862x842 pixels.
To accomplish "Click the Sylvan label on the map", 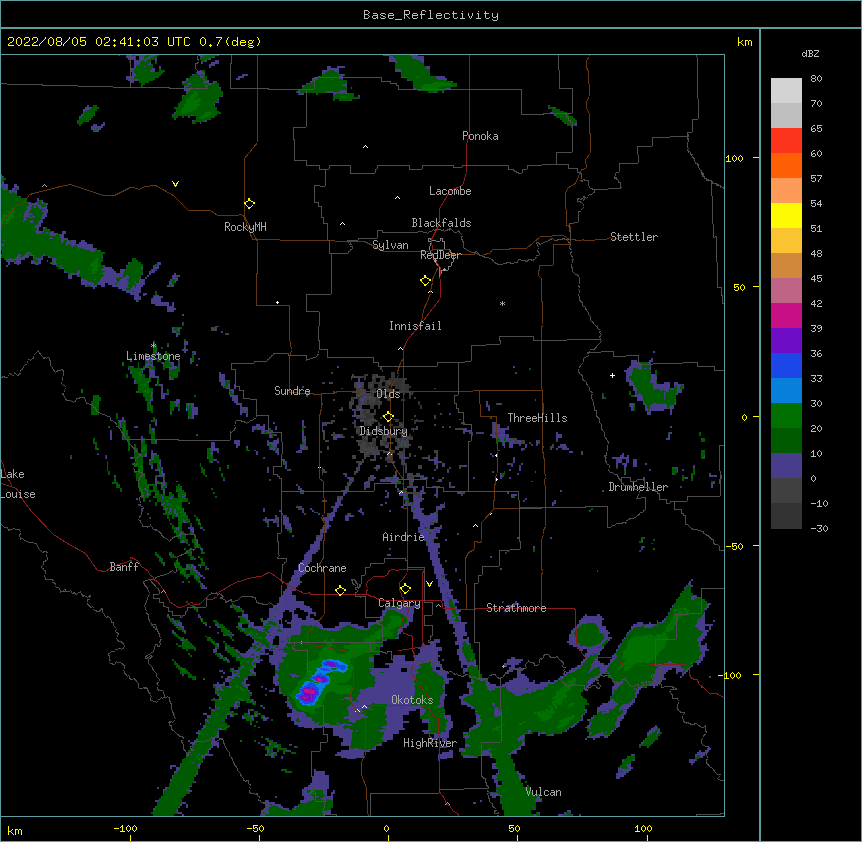I will point(390,245).
